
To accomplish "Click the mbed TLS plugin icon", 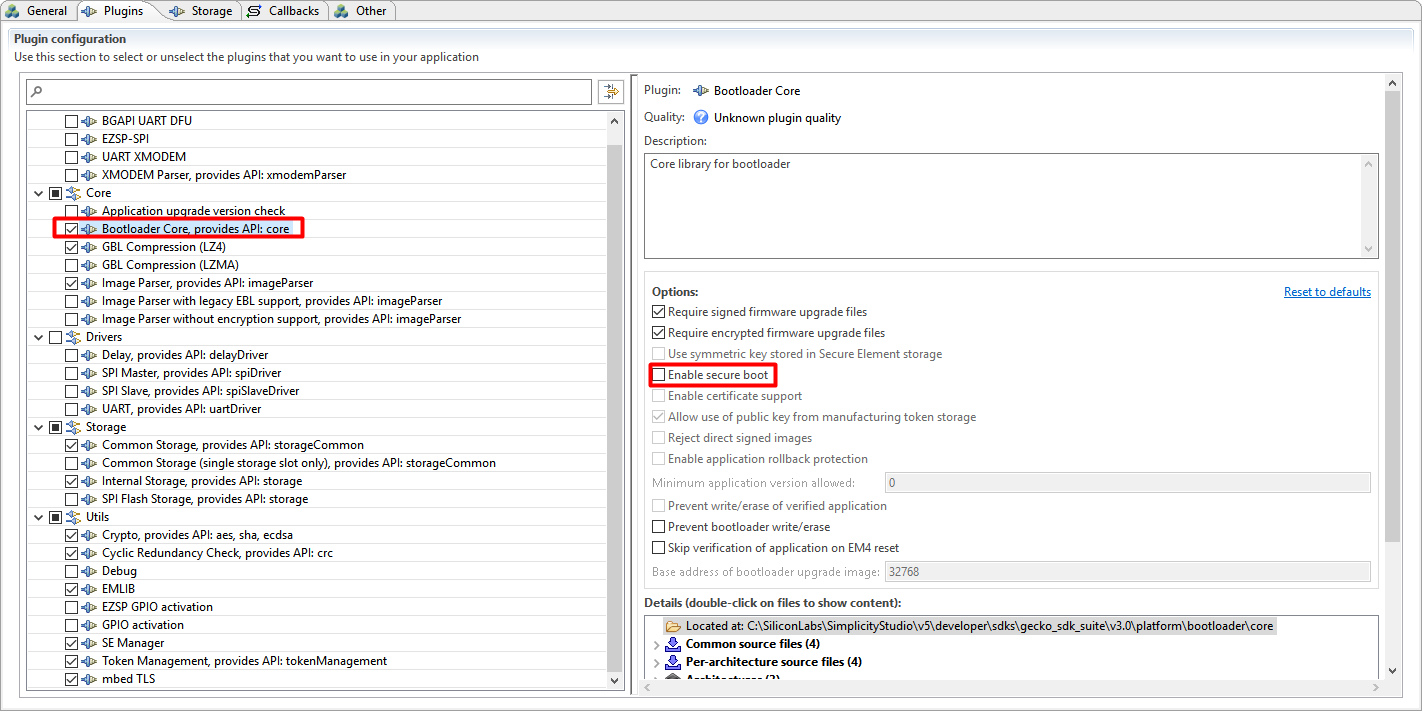I will pos(90,679).
